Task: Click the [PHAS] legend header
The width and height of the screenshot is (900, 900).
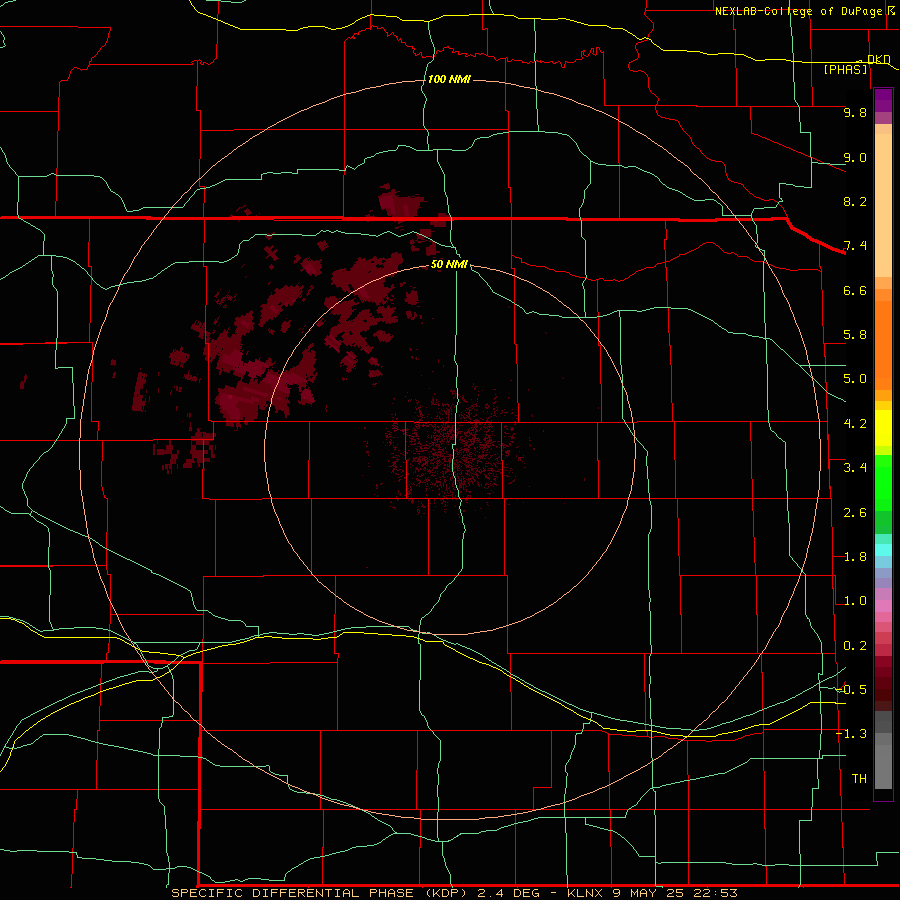Action: click(x=845, y=69)
